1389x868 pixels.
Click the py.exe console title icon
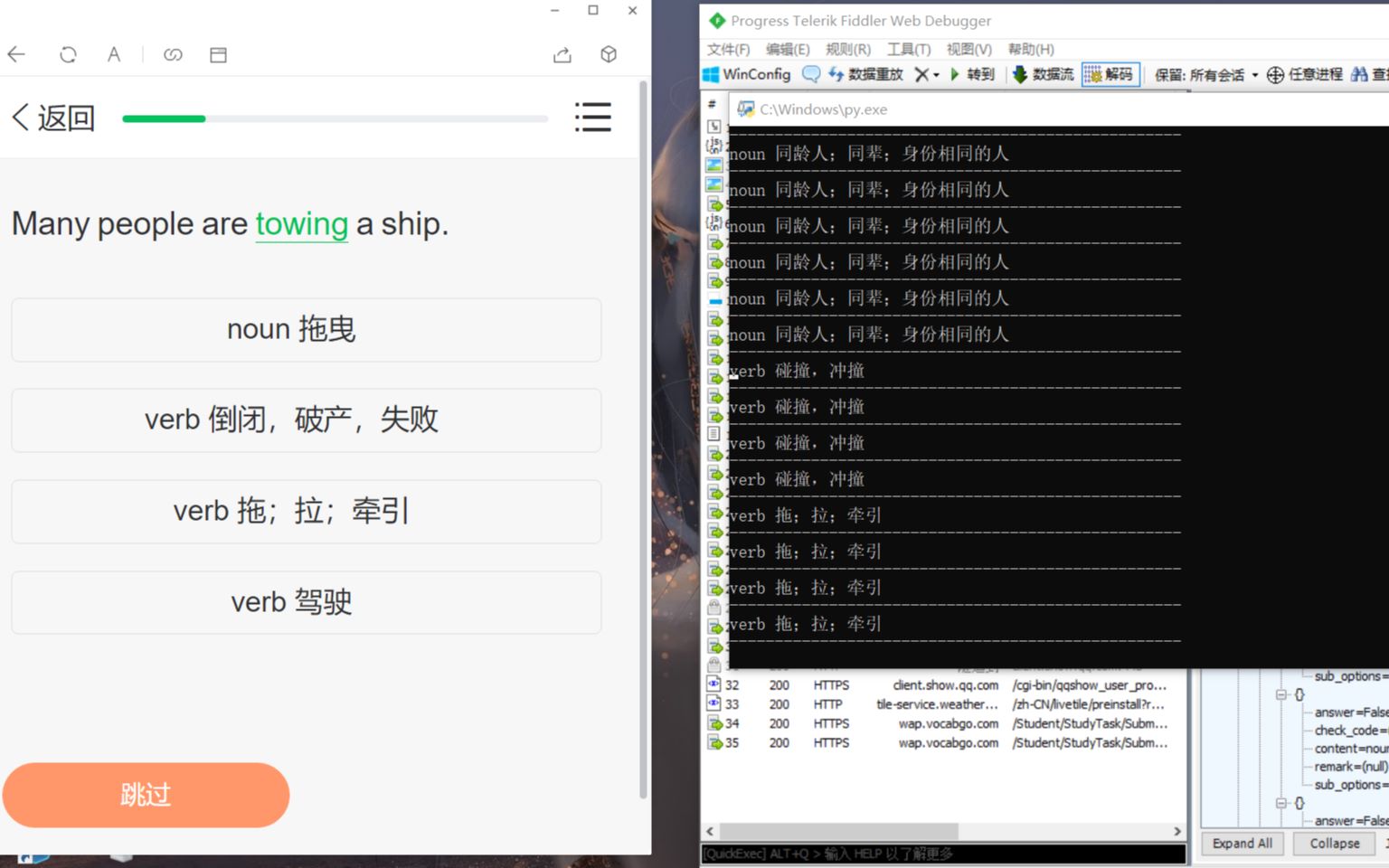point(746,109)
